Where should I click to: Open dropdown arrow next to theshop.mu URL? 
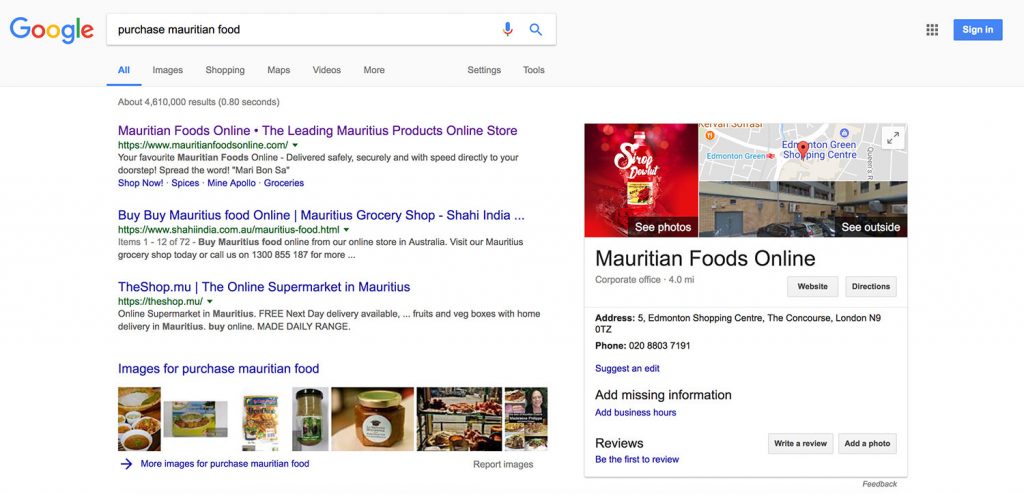(x=210, y=302)
